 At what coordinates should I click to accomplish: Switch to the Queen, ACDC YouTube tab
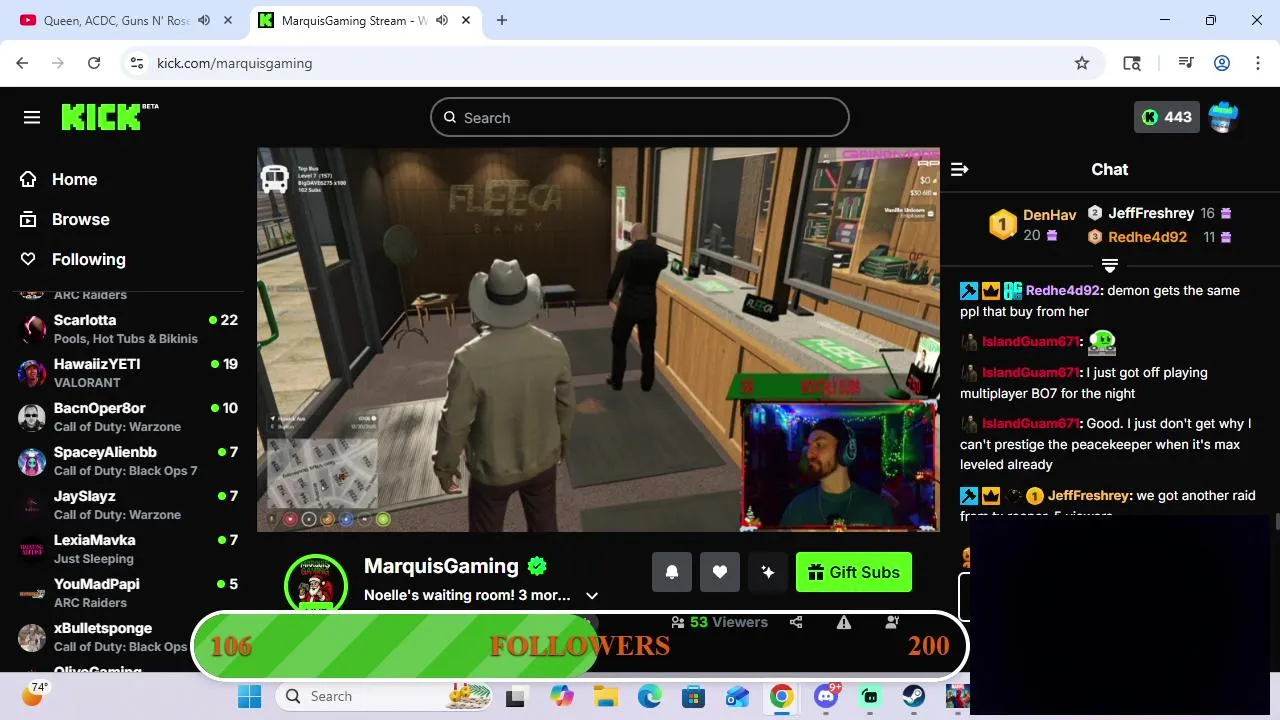tap(124, 20)
